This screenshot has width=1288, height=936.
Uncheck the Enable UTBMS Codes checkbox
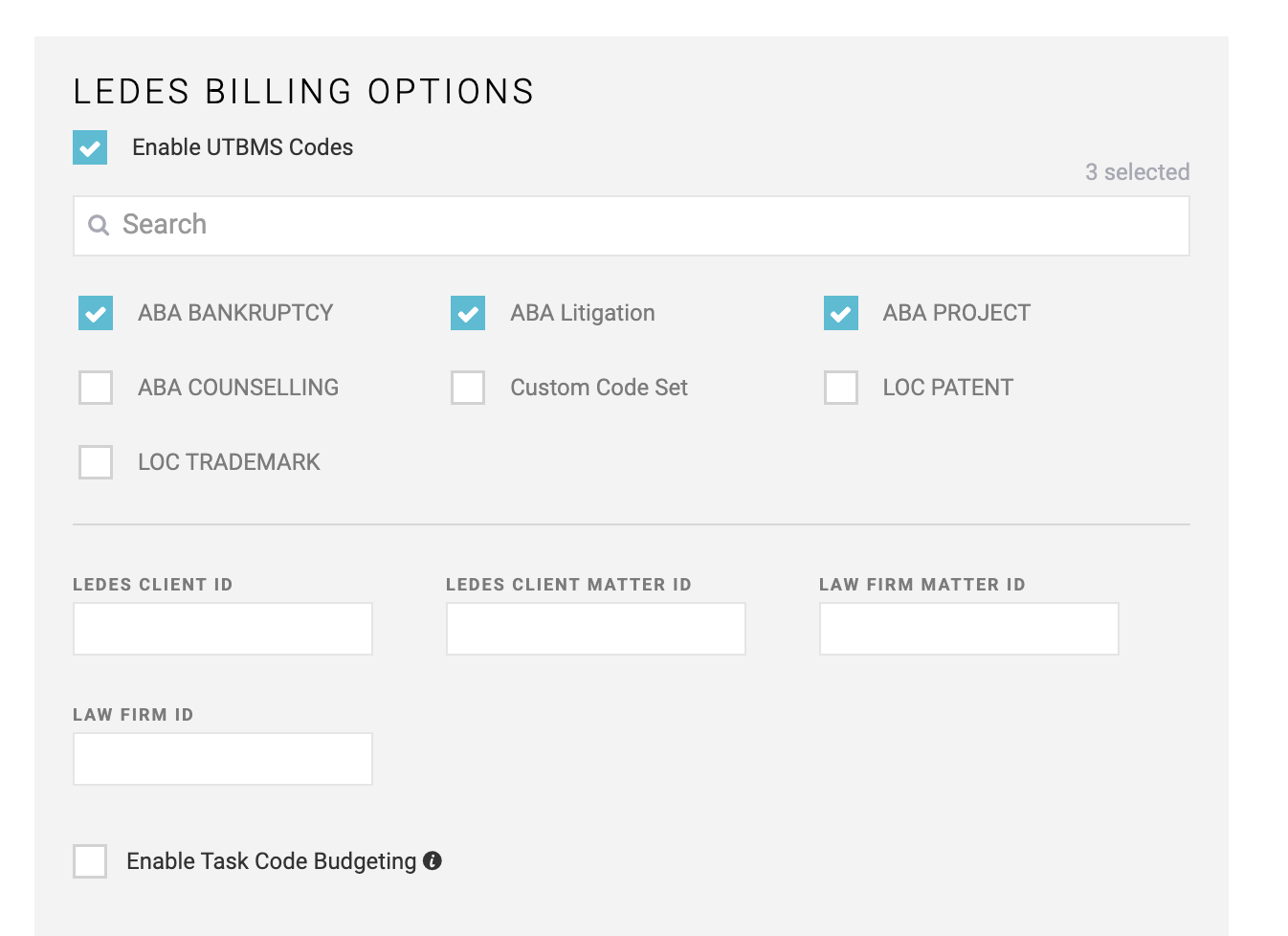click(x=89, y=147)
